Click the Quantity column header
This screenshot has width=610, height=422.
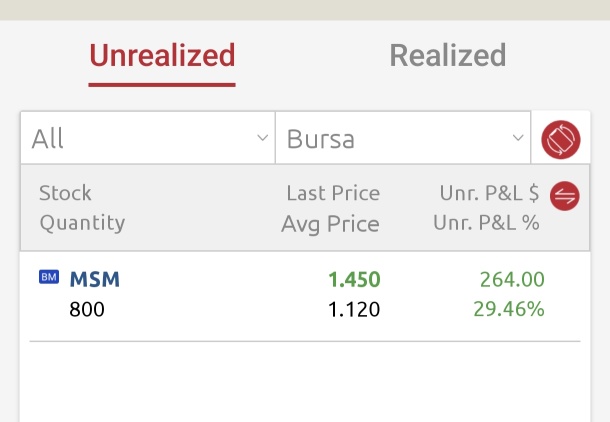tap(82, 223)
